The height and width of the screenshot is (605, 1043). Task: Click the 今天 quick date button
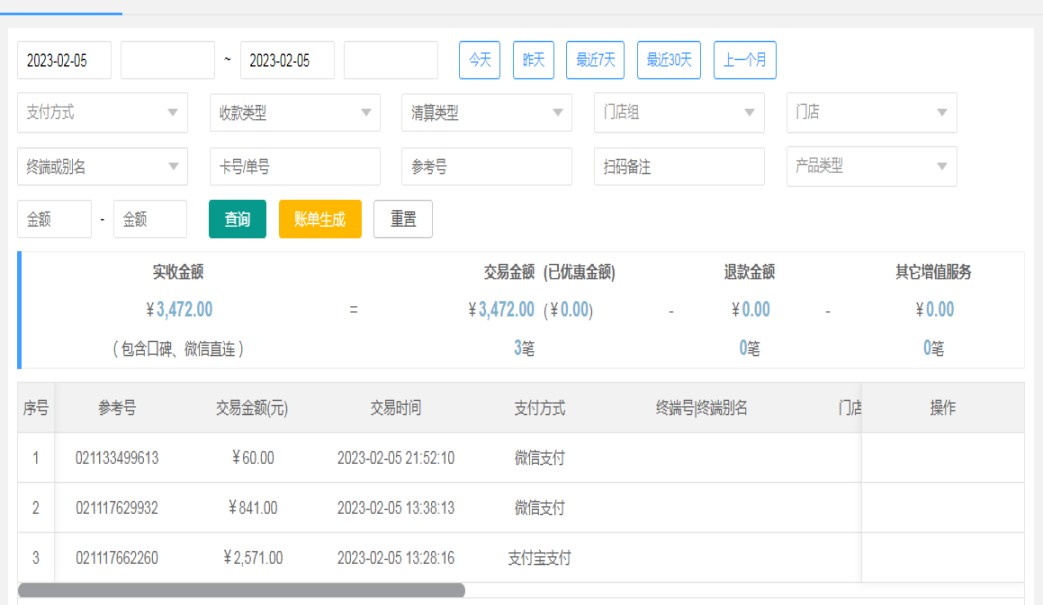(479, 60)
